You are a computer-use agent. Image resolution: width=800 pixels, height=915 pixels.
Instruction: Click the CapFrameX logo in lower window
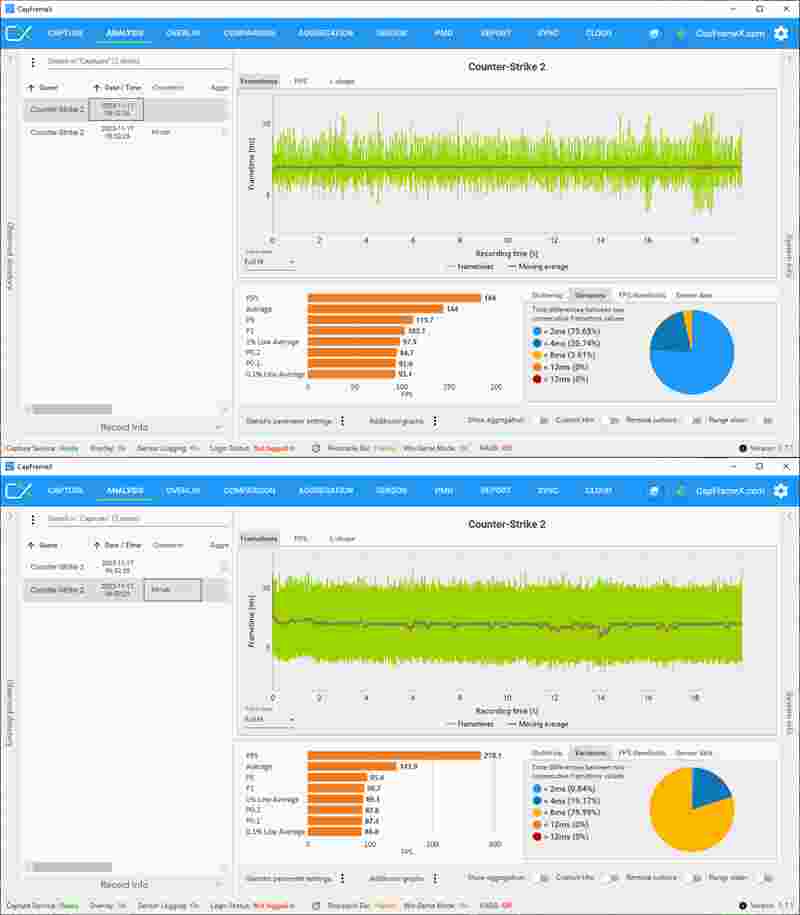18,491
